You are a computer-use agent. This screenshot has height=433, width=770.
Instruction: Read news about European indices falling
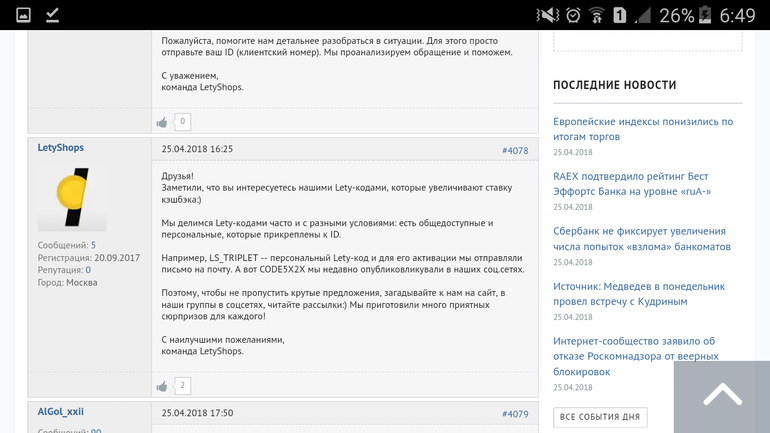[x=642, y=129]
